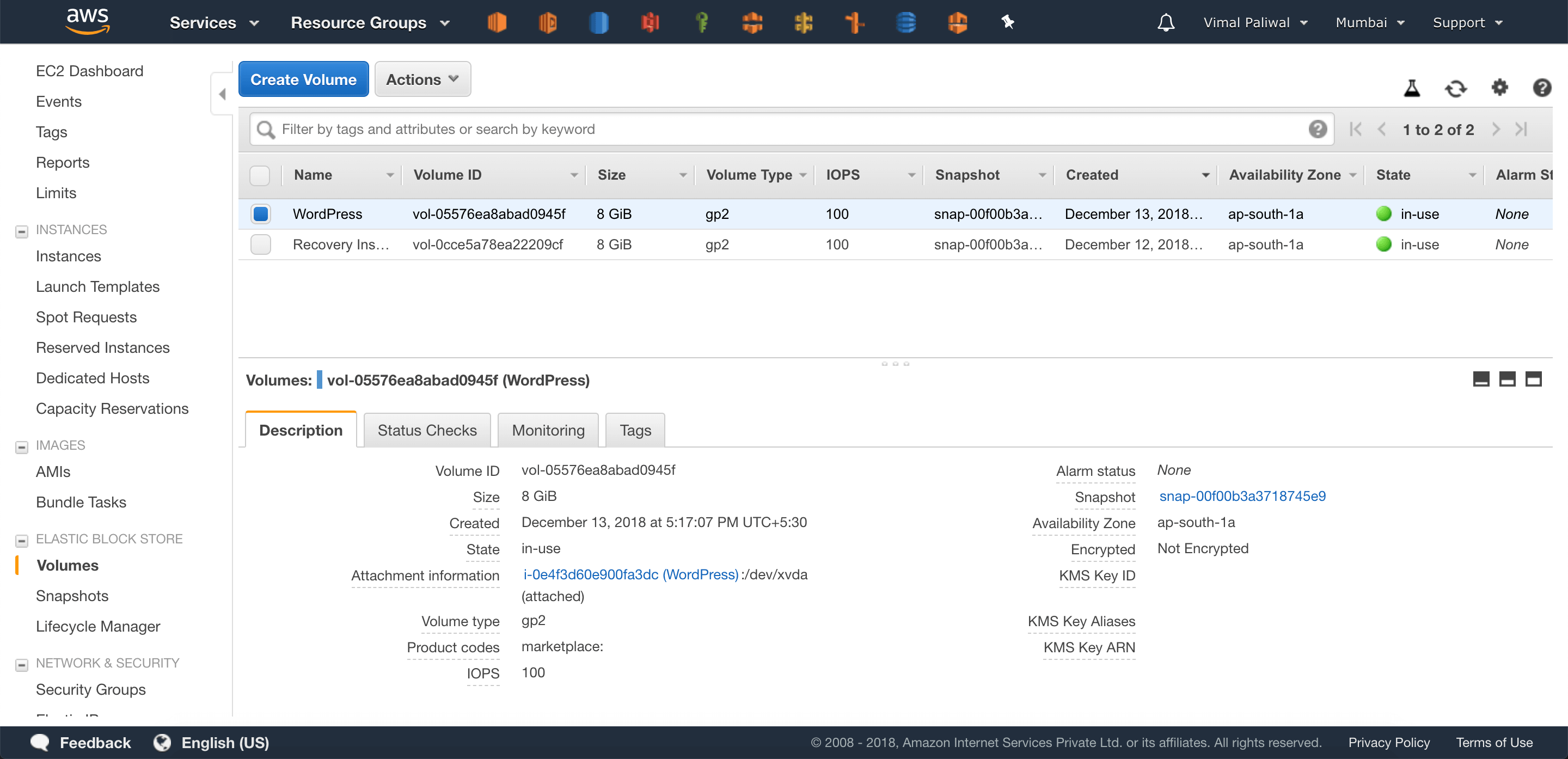Open the Mumbai region dropdown

click(1370, 22)
